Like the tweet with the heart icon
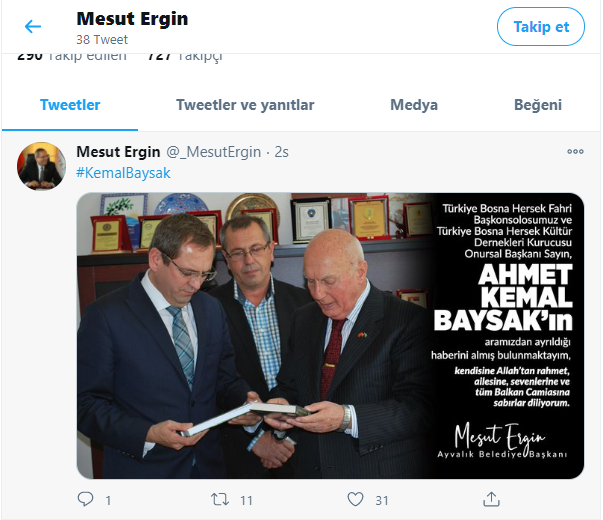Image resolution: width=603 pixels, height=520 pixels. pos(355,499)
